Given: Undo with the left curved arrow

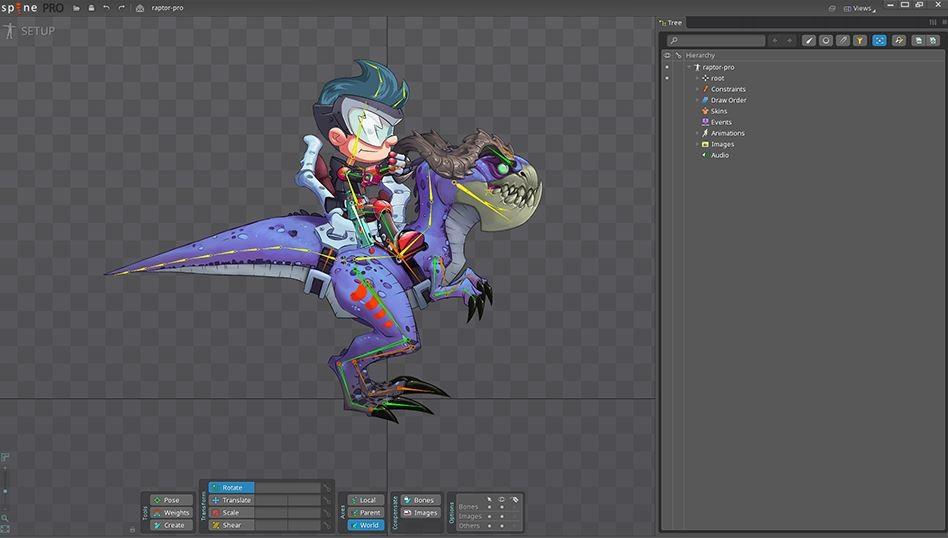Looking at the screenshot, I should (x=106, y=8).
